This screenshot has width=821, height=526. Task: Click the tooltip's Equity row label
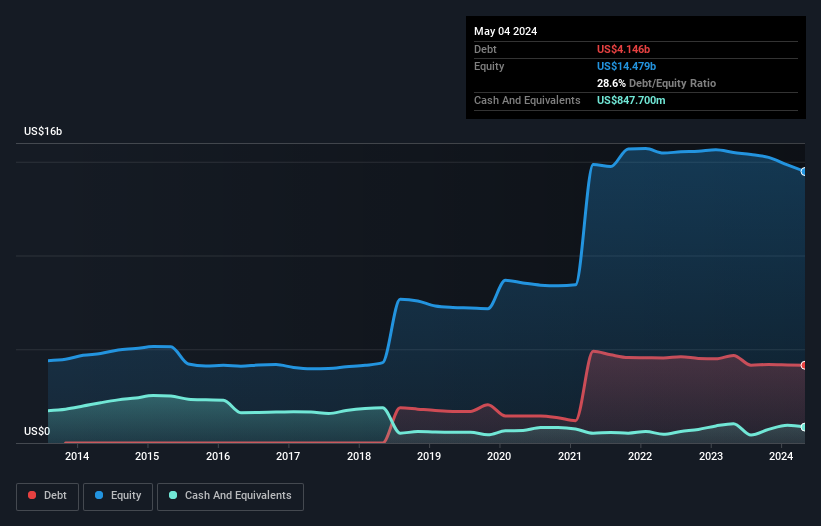click(489, 66)
